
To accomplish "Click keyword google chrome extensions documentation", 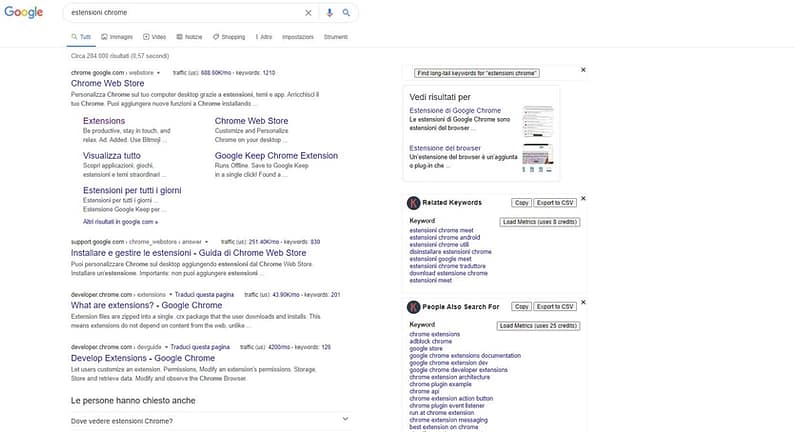I will coord(465,355).
